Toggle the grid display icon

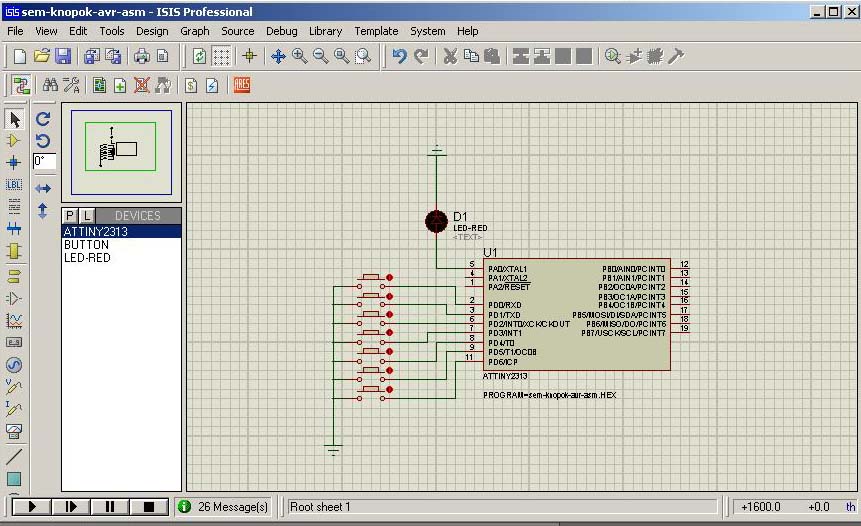221,56
